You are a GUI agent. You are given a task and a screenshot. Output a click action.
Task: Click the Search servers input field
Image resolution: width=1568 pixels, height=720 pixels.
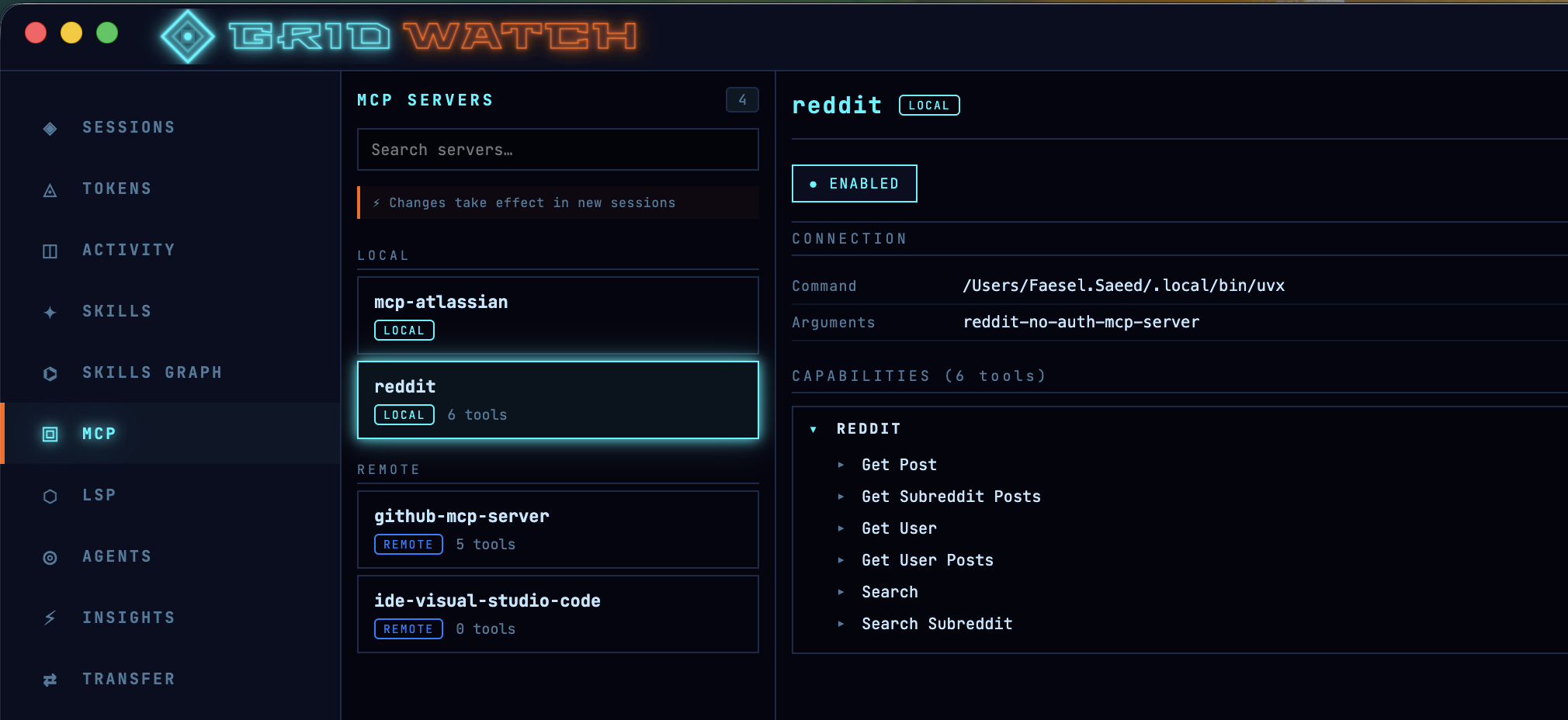(557, 149)
